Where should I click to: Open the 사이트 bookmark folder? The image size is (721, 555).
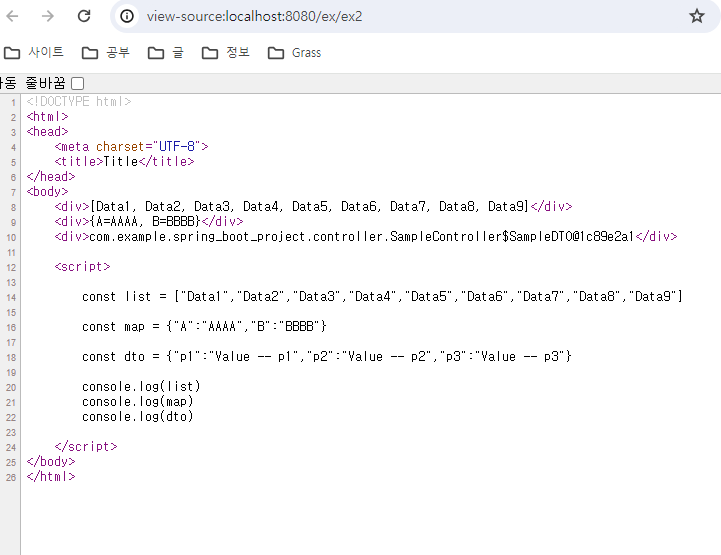34,52
